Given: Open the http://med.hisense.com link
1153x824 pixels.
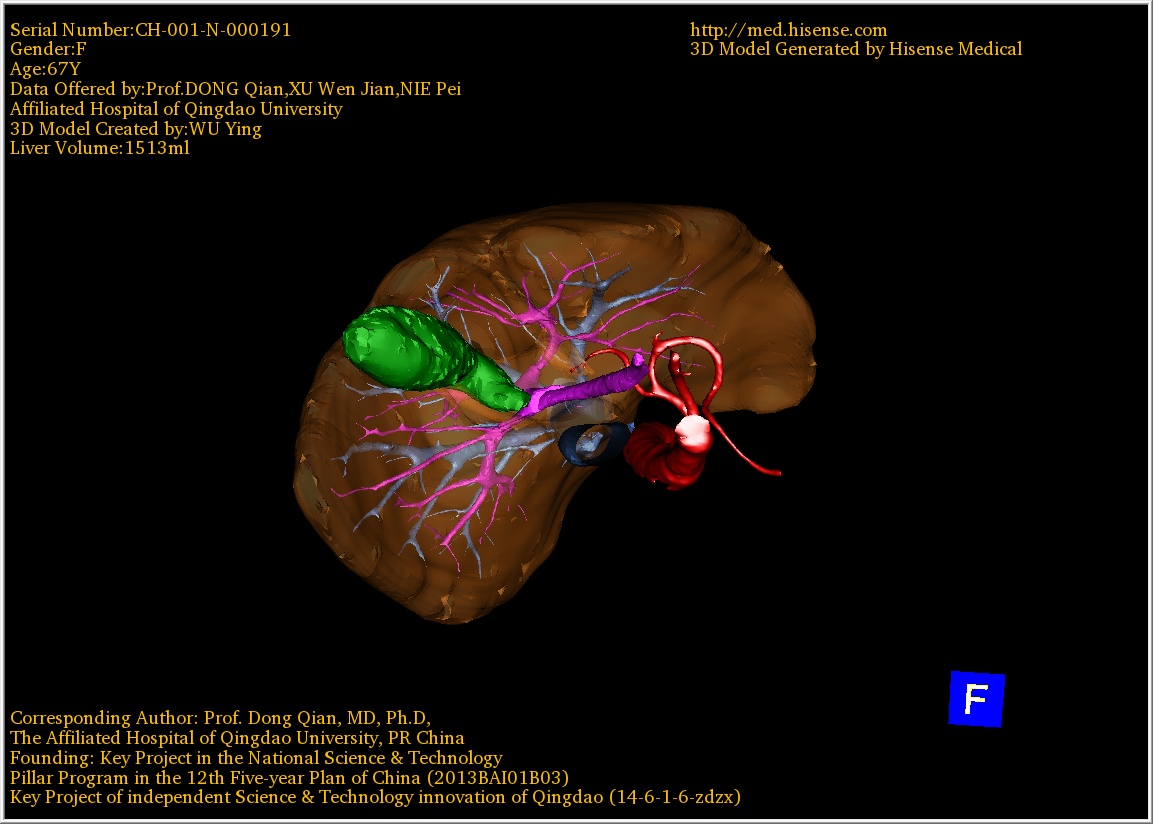Looking at the screenshot, I should pyautogui.click(x=788, y=30).
